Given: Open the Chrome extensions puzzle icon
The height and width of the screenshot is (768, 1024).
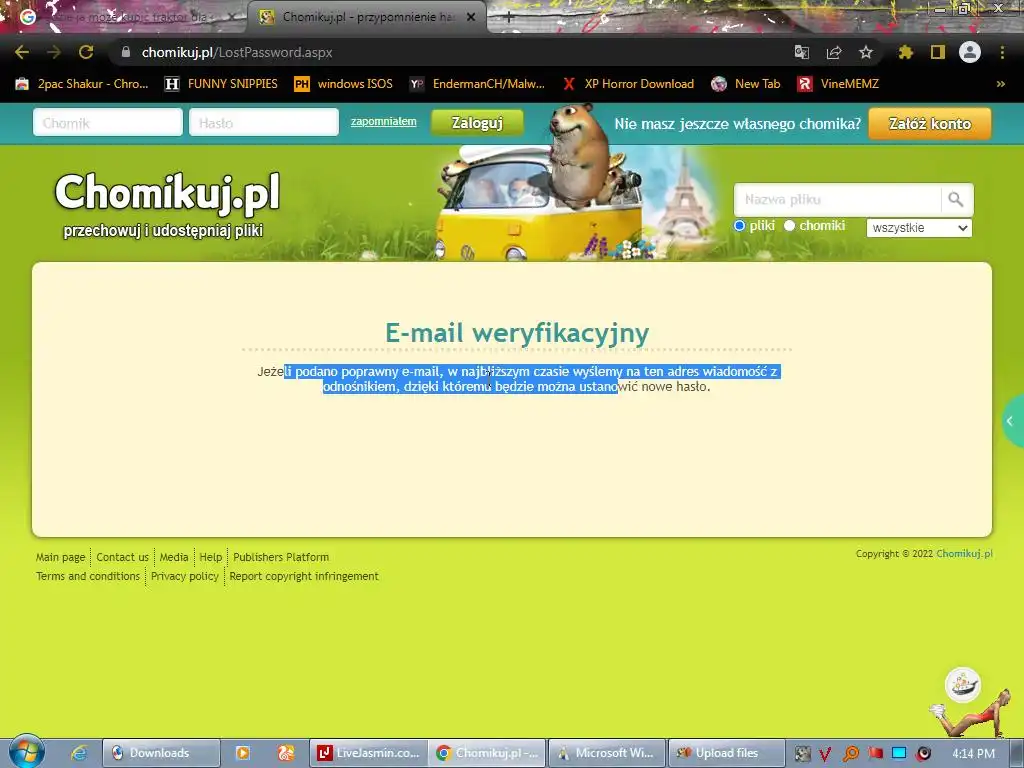Looking at the screenshot, I should (x=905, y=52).
